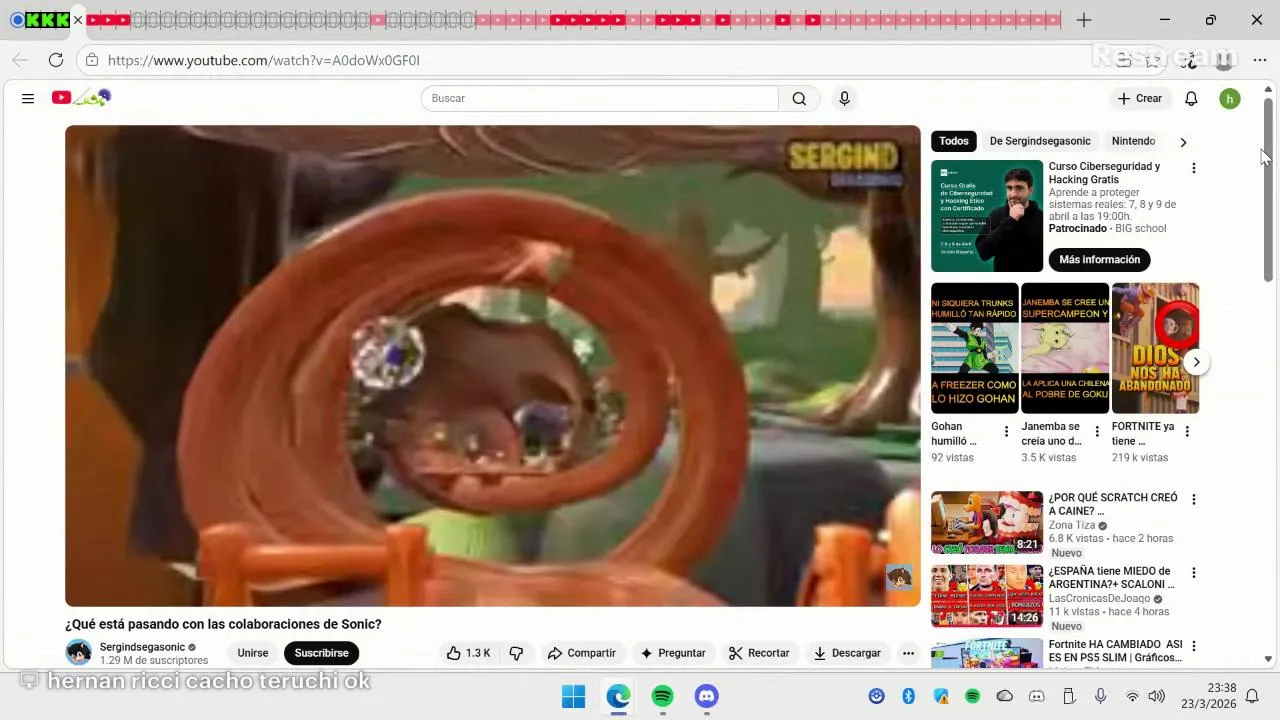Select the Nintendo filter chip
Viewport: 1280px width, 720px height.
pos(1133,141)
